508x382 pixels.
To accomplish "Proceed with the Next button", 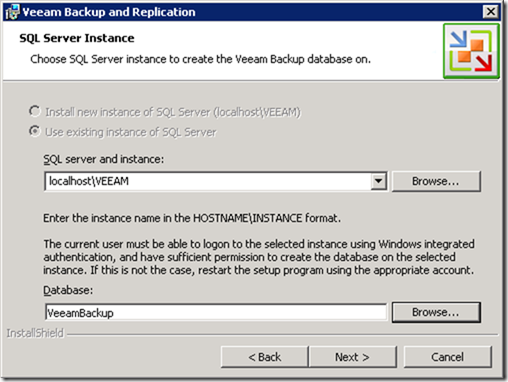I will click(352, 357).
